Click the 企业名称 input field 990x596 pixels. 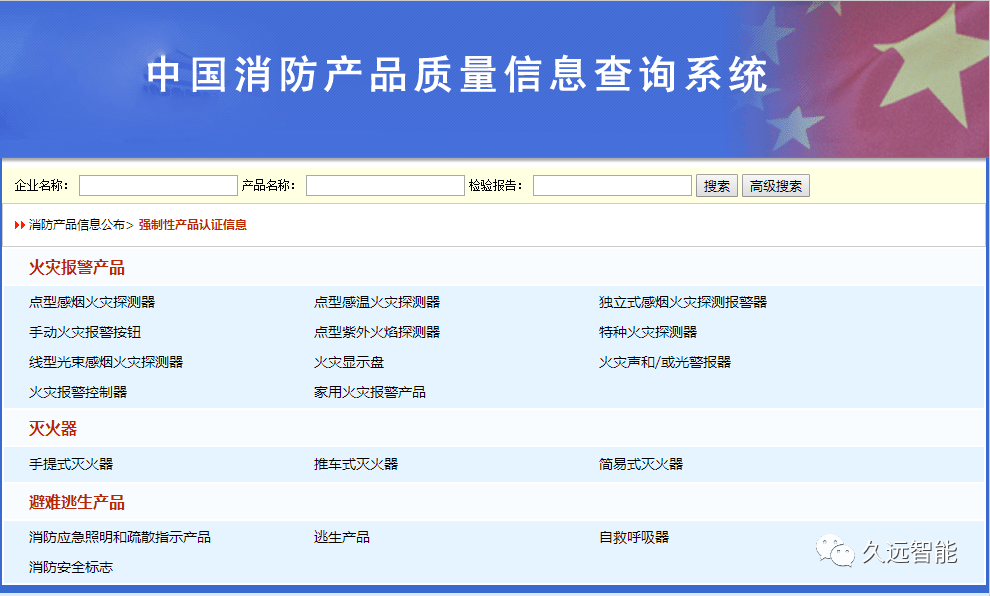click(x=158, y=186)
